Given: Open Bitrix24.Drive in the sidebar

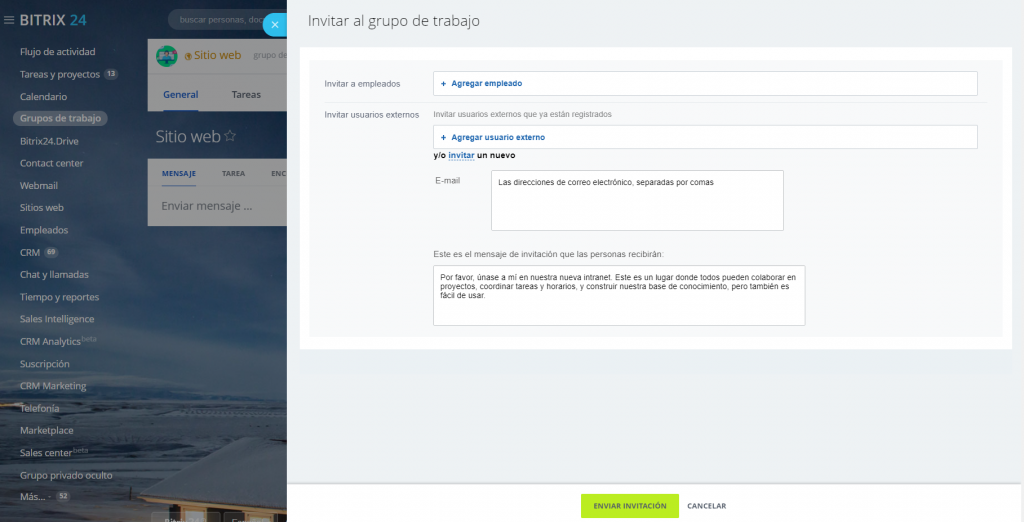Looking at the screenshot, I should point(51,141).
